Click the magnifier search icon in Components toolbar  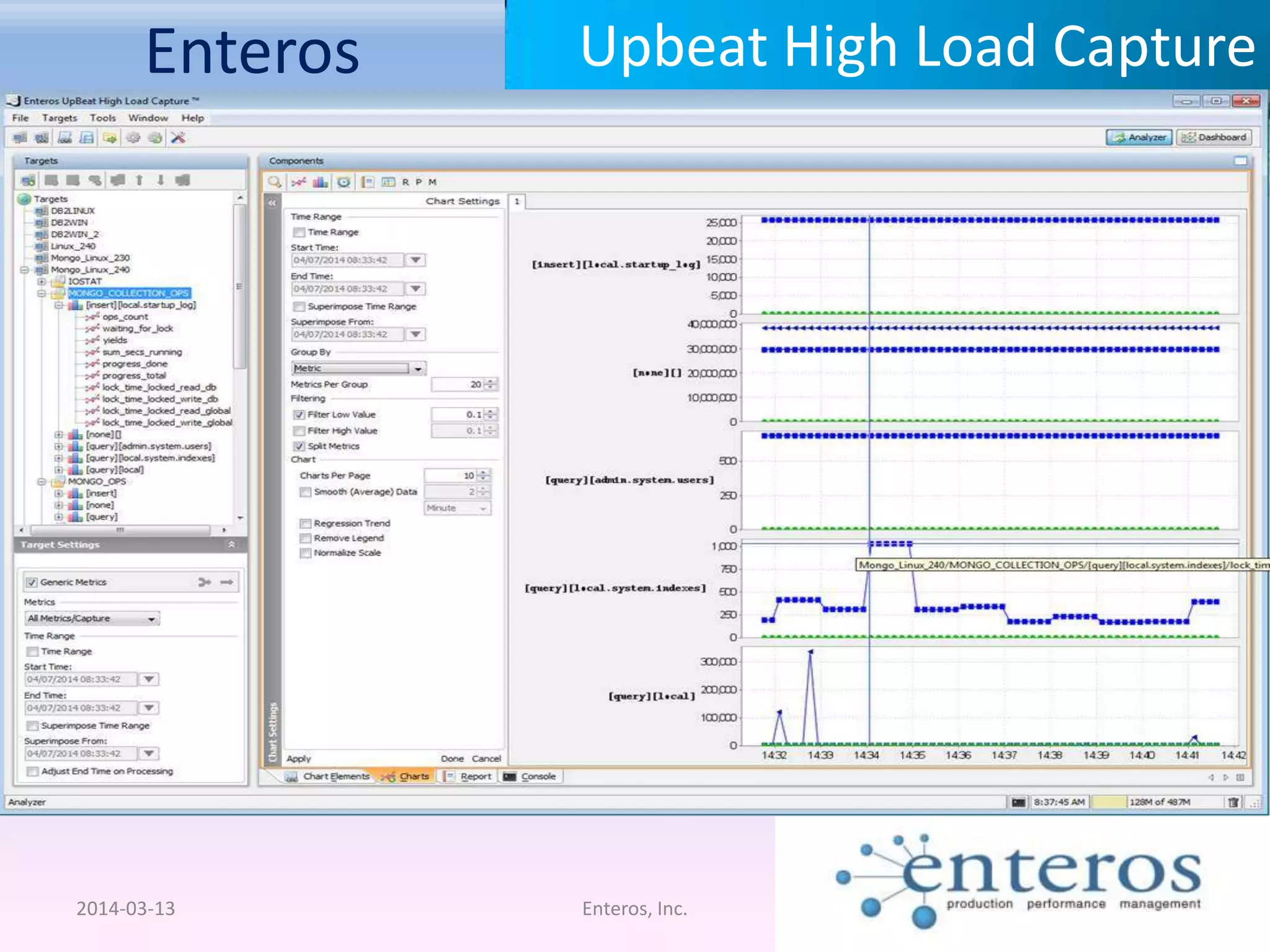(275, 182)
